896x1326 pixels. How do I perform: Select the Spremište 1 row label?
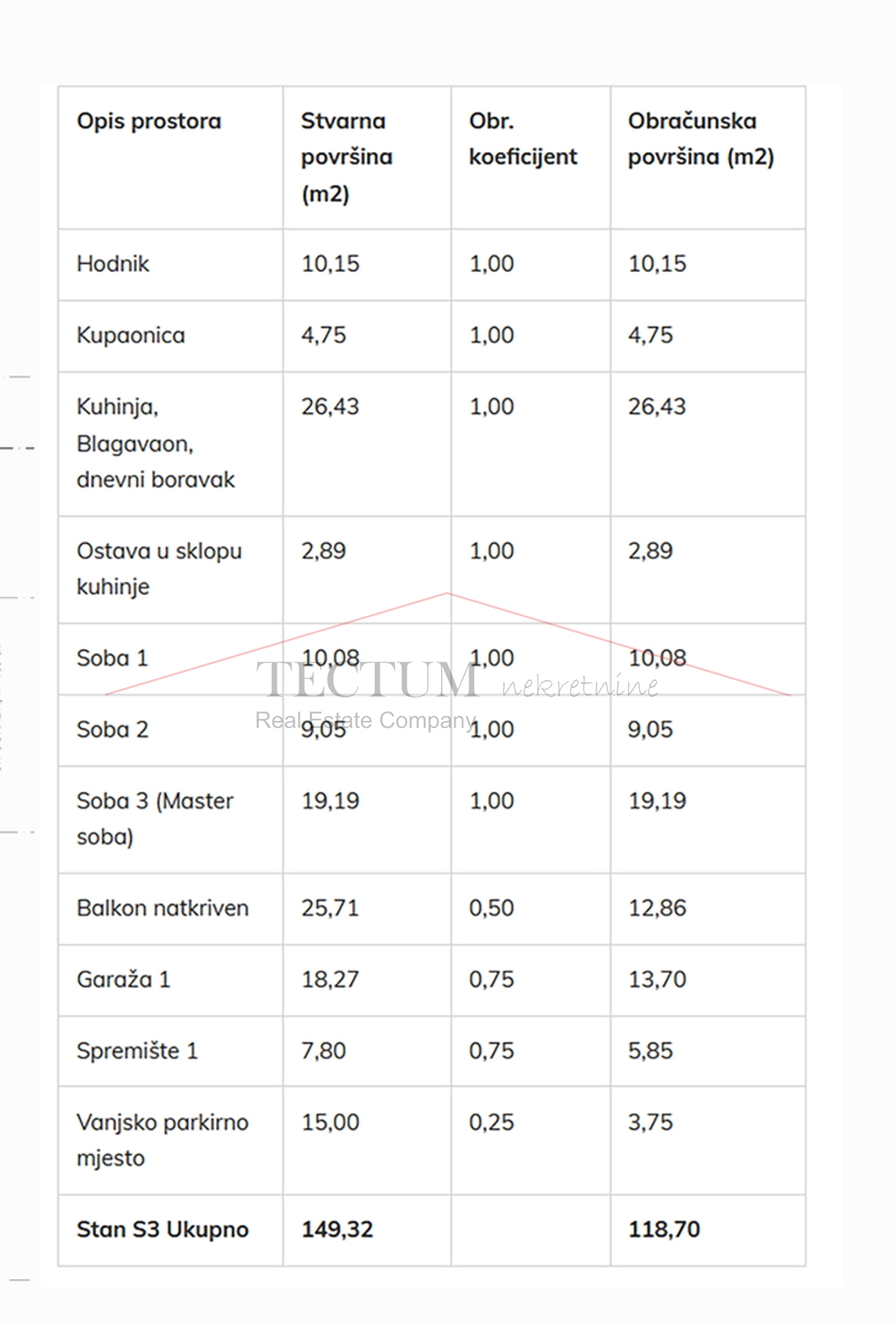click(137, 1051)
